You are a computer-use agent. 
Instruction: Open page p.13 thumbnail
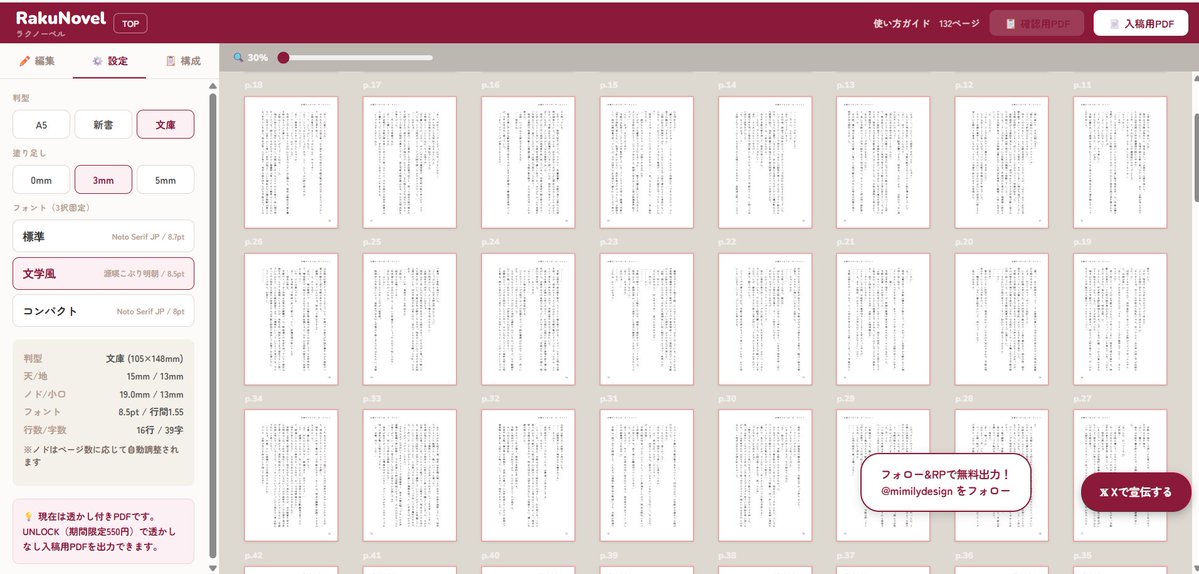click(x=883, y=162)
